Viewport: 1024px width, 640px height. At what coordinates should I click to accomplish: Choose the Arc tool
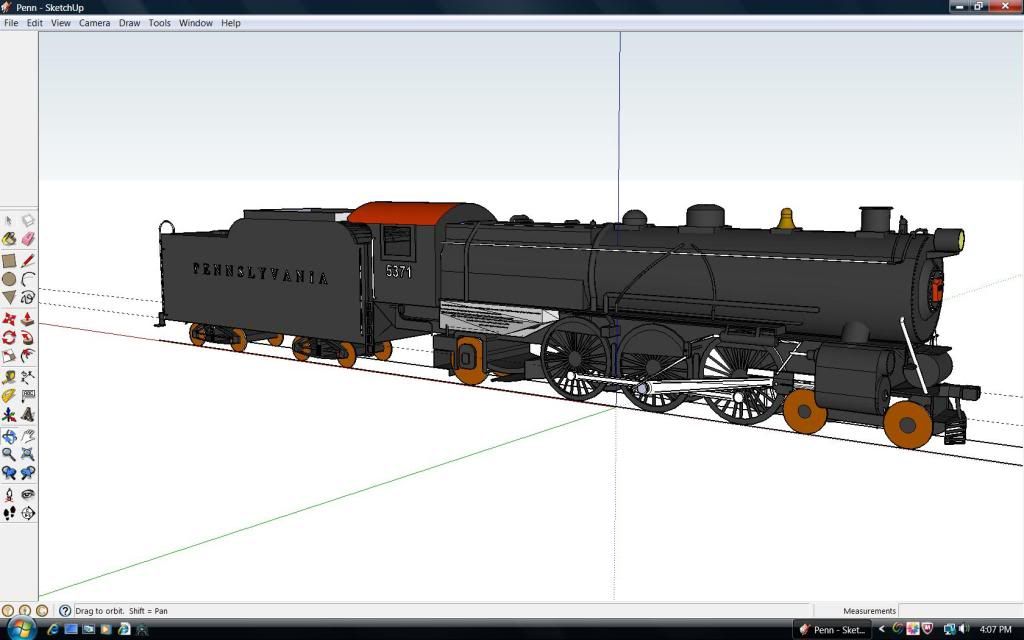tap(27, 280)
